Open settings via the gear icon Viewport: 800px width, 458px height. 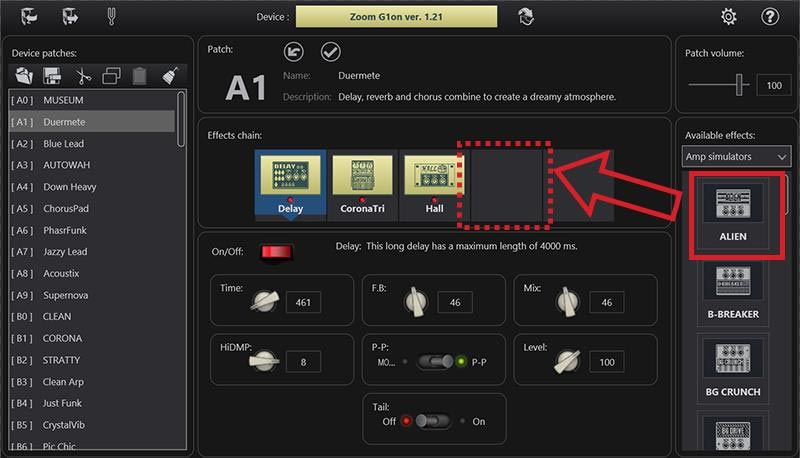point(729,17)
